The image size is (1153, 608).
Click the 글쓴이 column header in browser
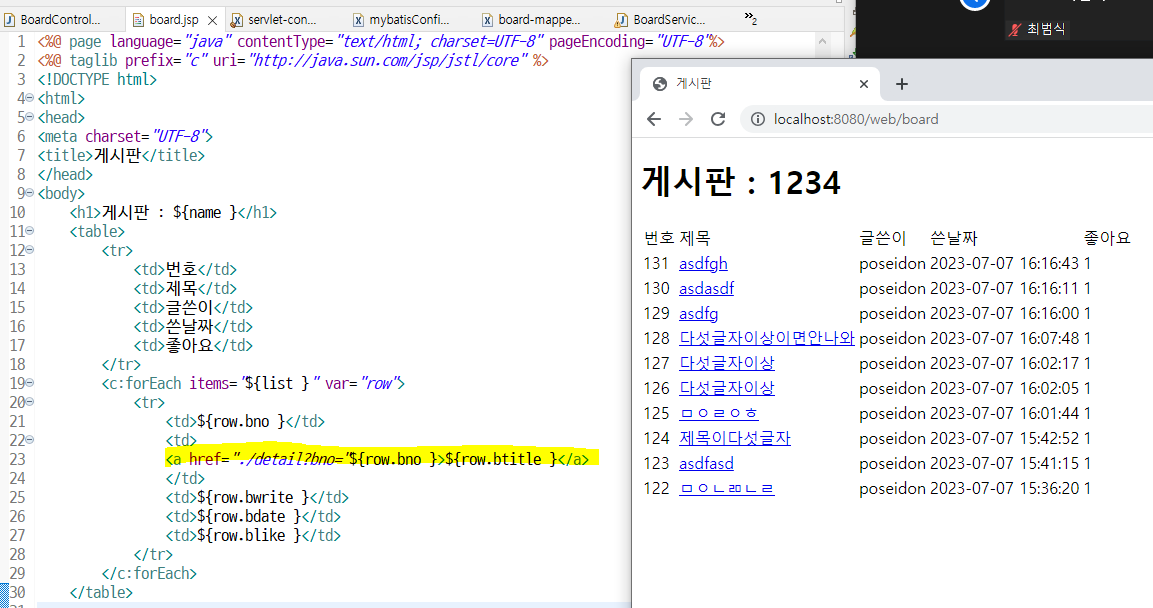tap(882, 238)
